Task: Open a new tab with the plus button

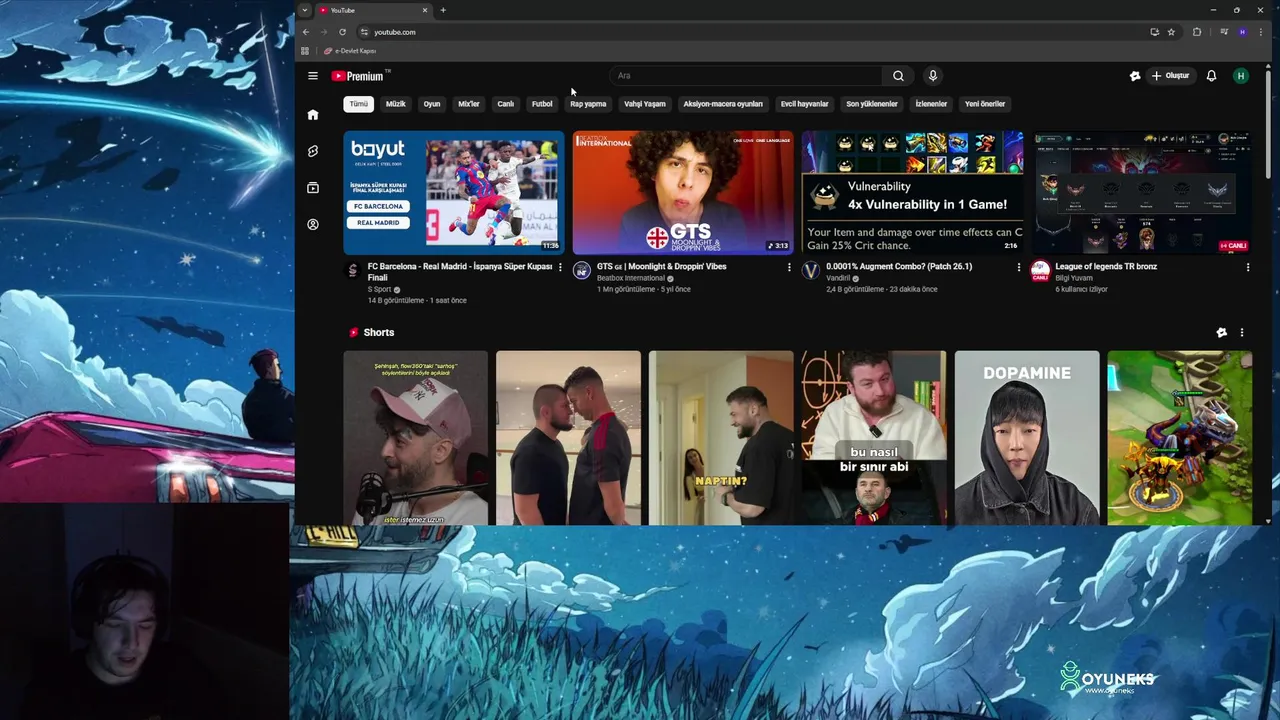Action: pos(443,10)
